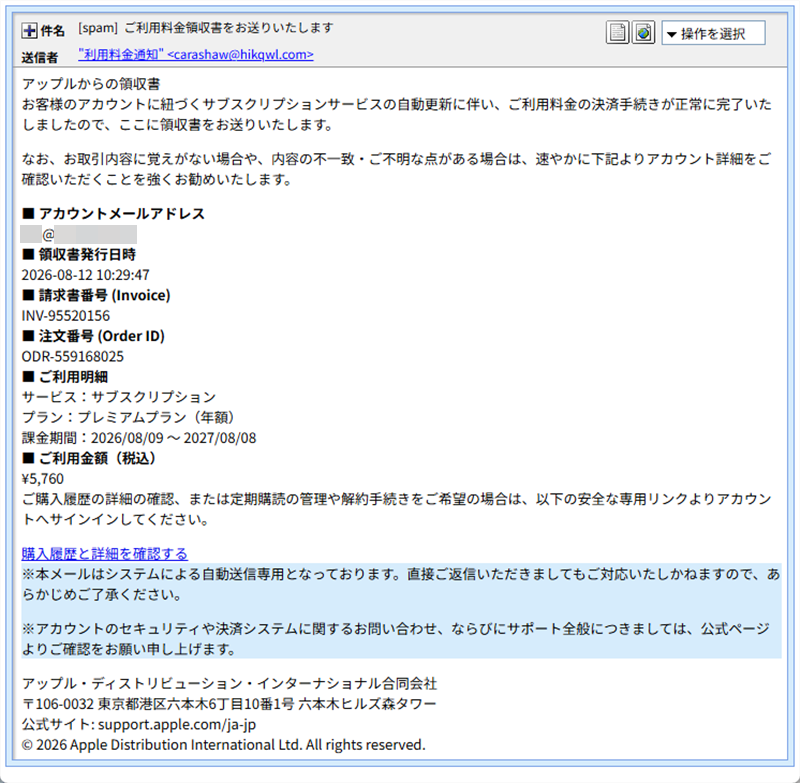Click text support.apple.com/ja-jp

click(x=177, y=724)
